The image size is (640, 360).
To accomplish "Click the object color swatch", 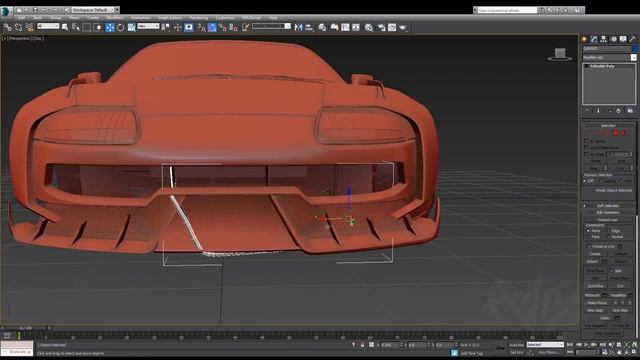I will [x=634, y=49].
